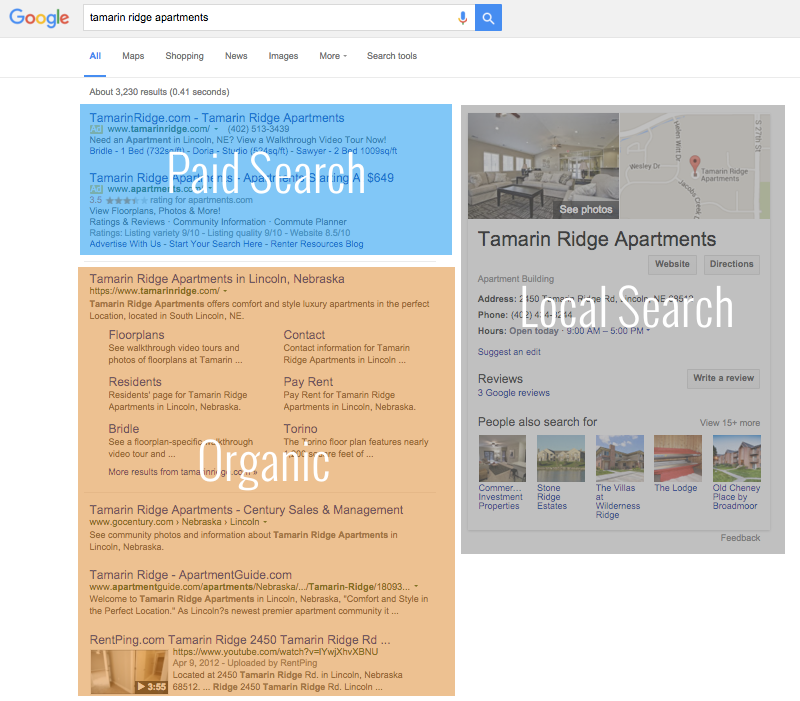This screenshot has width=800, height=701.
Task: Click View 15+ more link
Action: [x=730, y=423]
